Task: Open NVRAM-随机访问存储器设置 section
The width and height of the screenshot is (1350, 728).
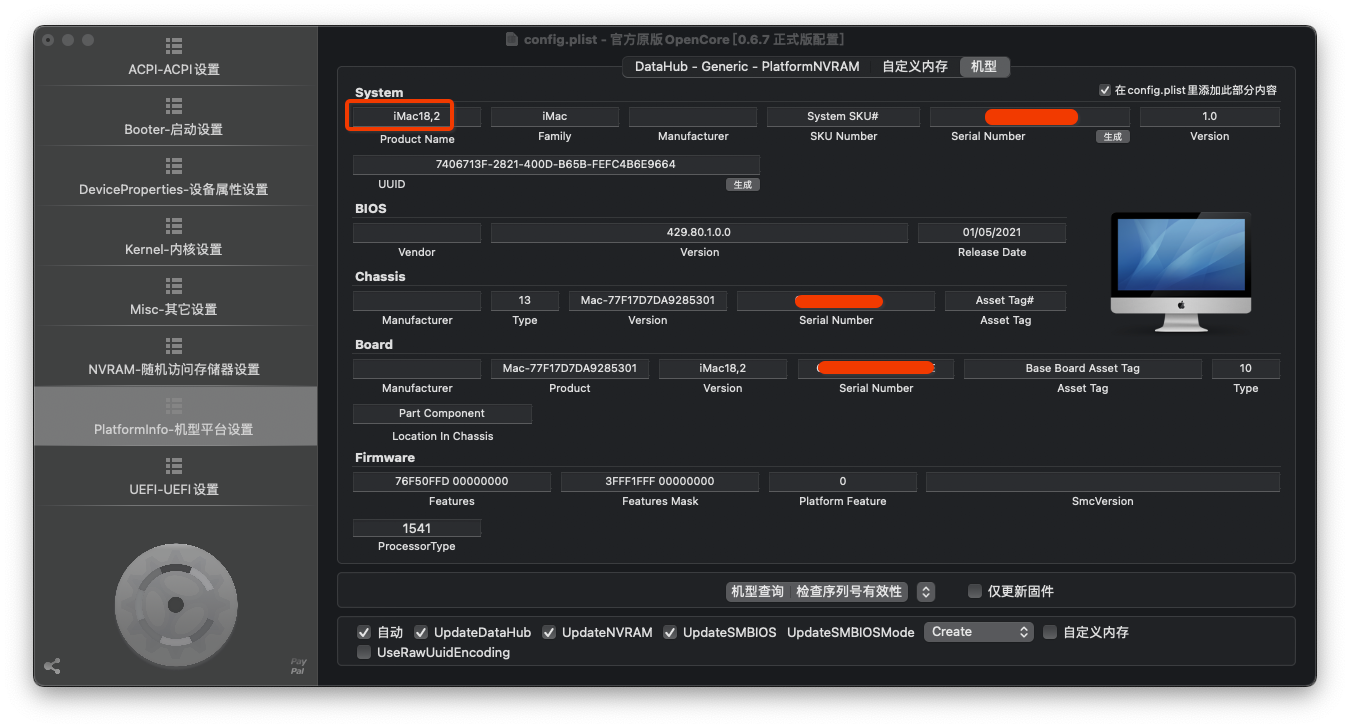Action: tap(174, 357)
